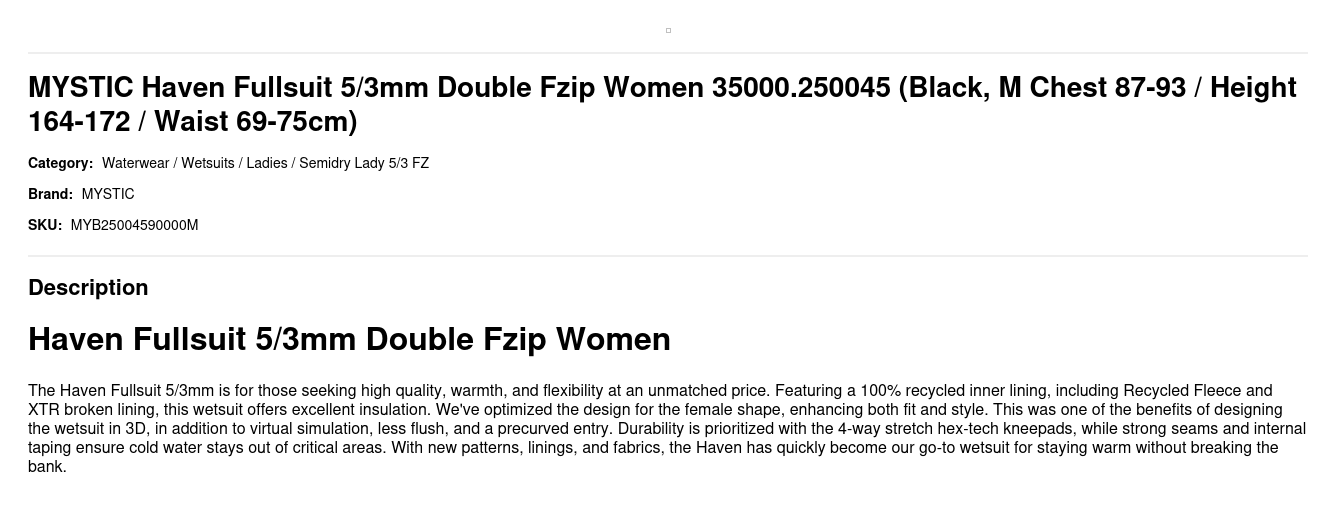Click the 'Brand:' field label
Viewport: 1328px width, 525px height.
[50, 194]
